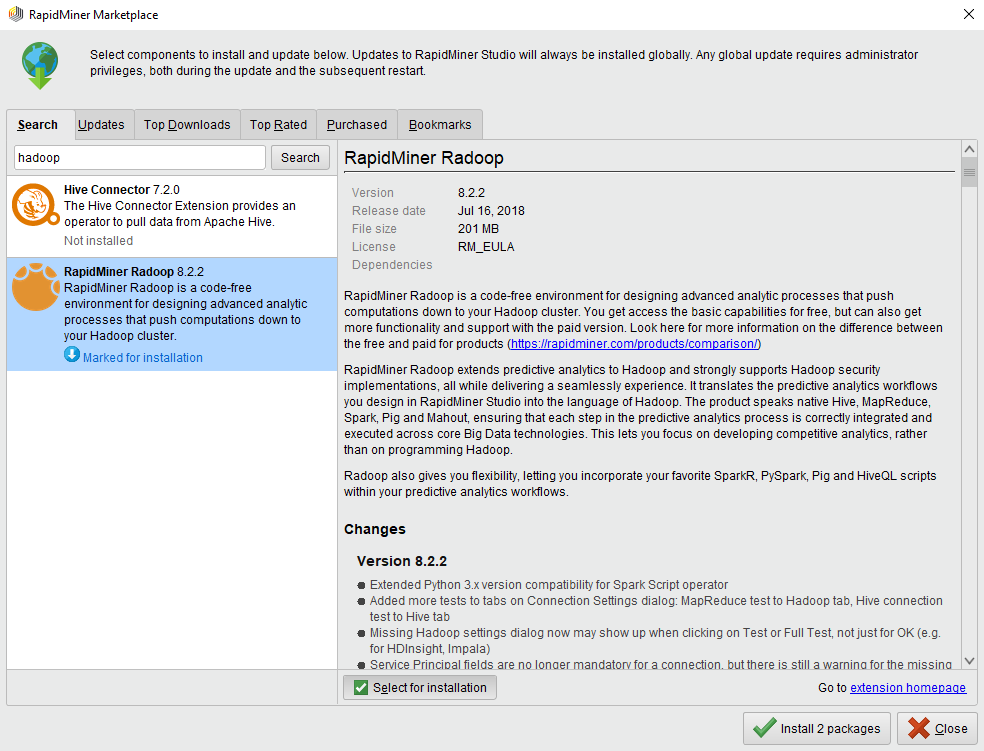This screenshot has width=984, height=751.
Task: Click the green globe update icon
Action: (40, 63)
